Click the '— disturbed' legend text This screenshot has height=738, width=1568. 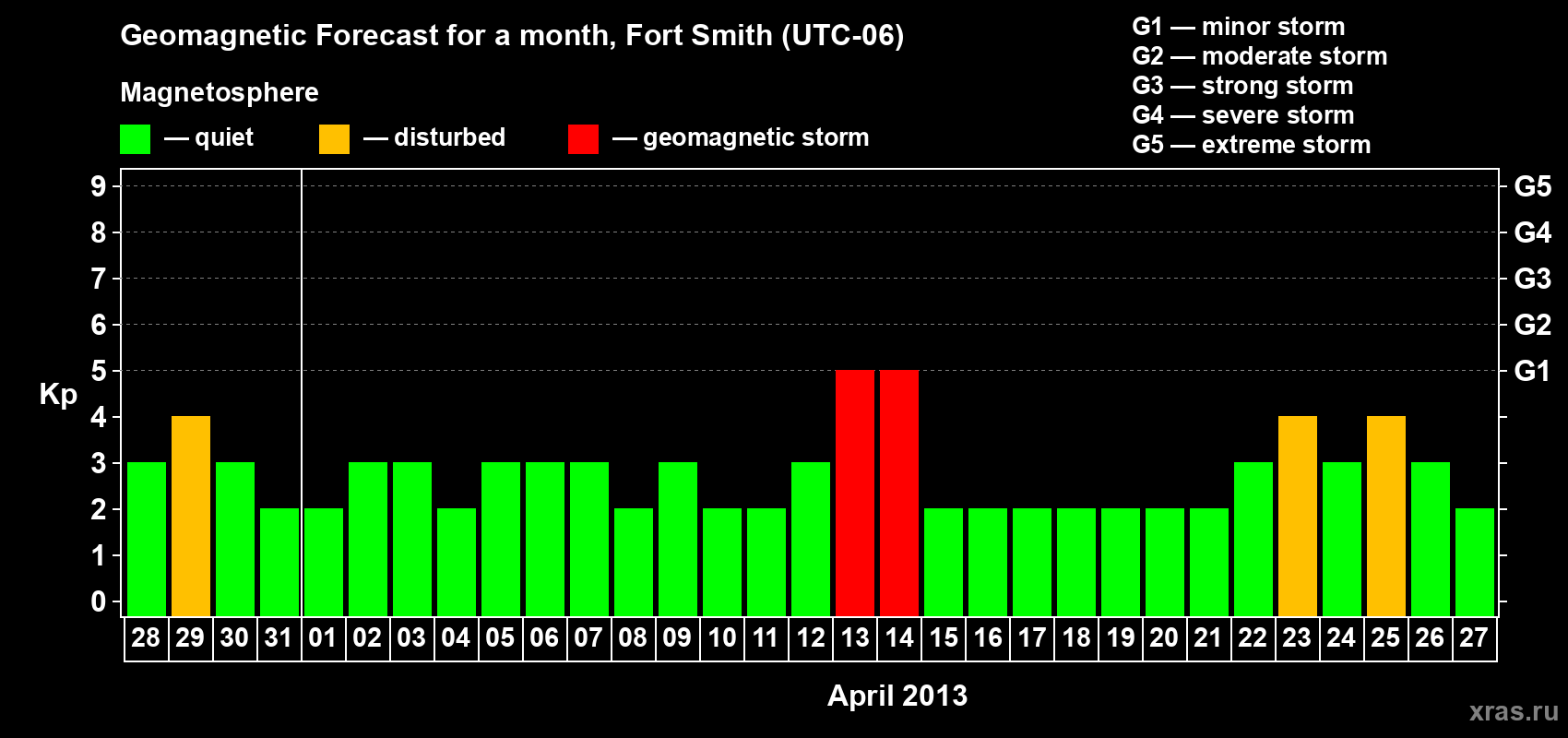coord(434,137)
